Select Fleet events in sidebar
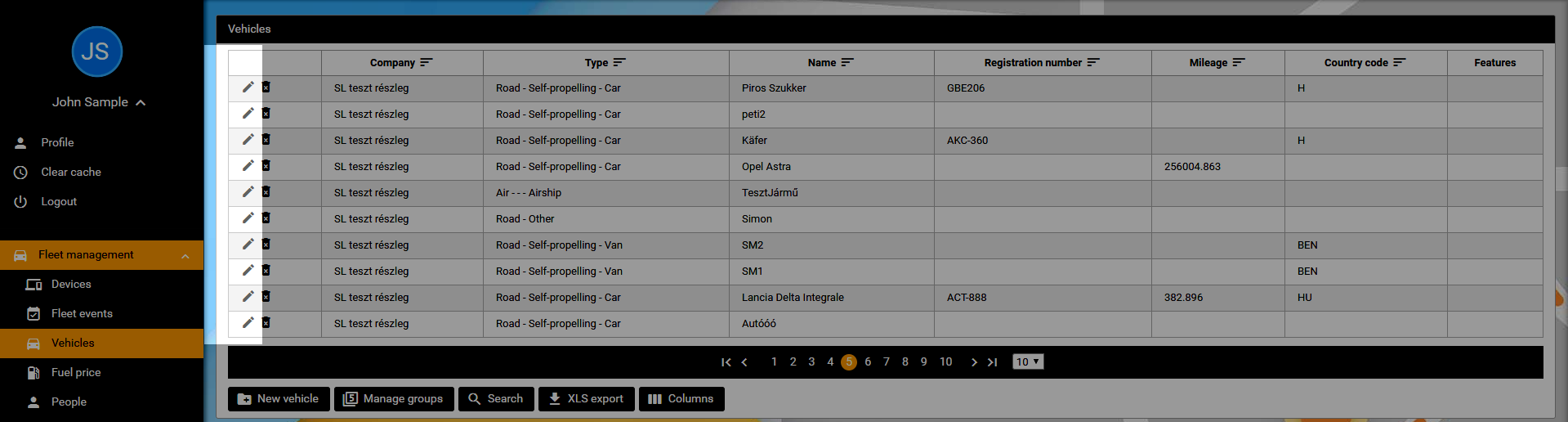Viewport: 1568px width, 422px height. pos(82,313)
